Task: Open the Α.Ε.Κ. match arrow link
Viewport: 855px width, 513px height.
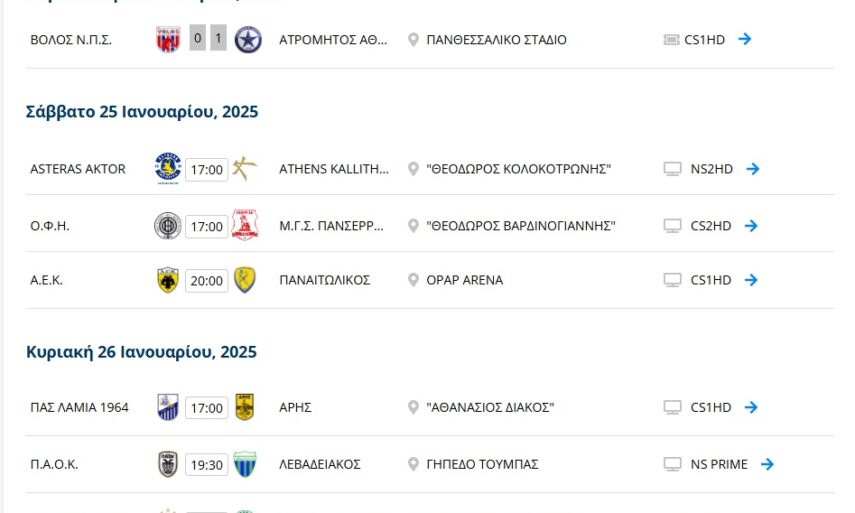Action: (x=751, y=280)
